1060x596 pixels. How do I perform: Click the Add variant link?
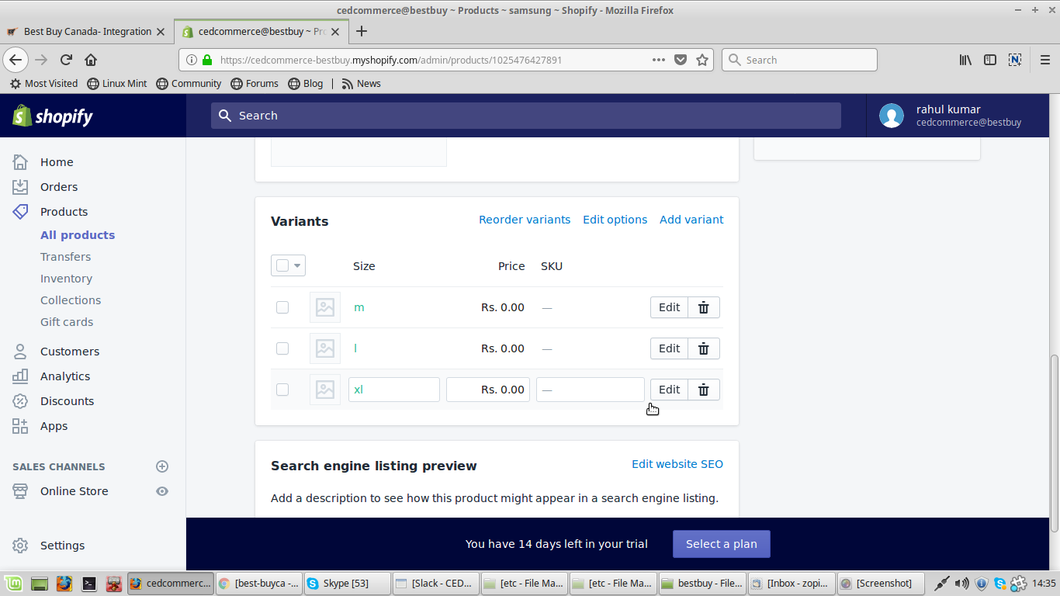click(691, 220)
